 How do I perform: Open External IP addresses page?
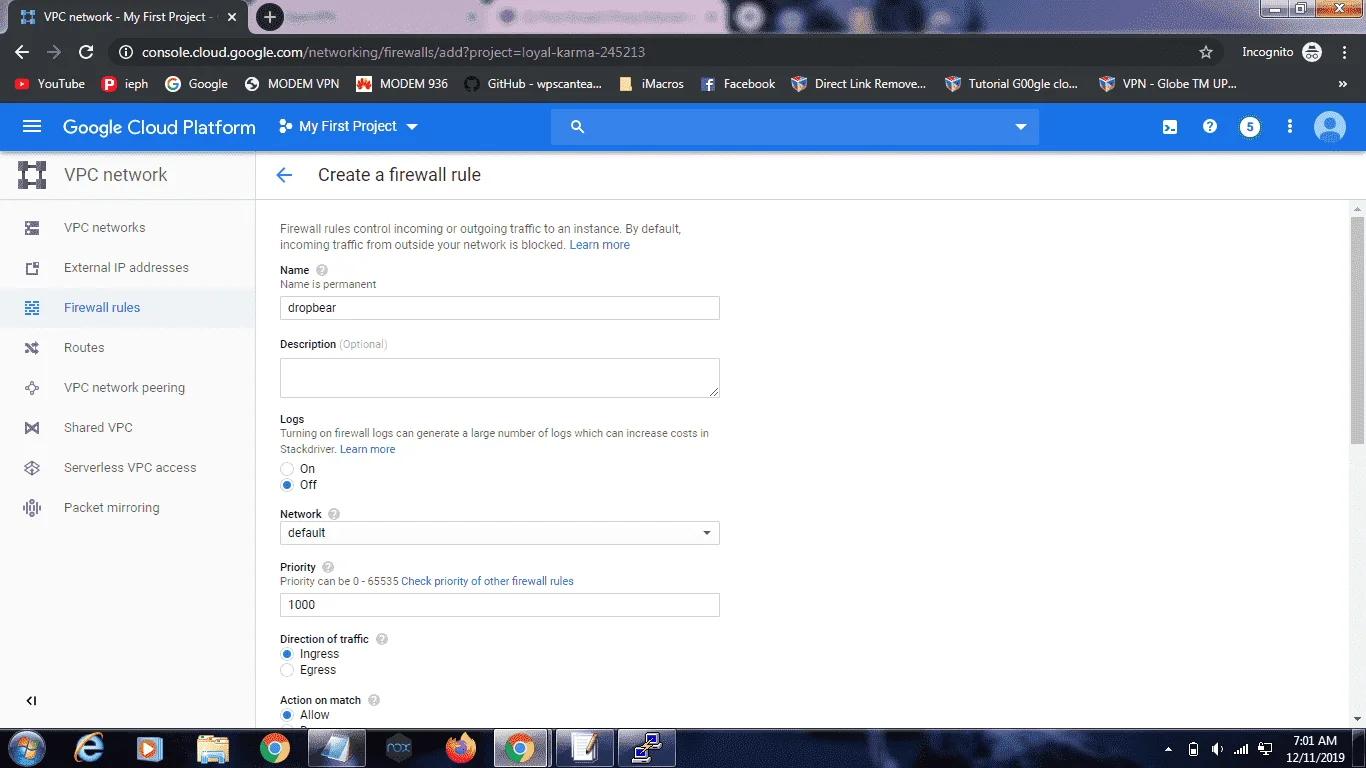coord(127,268)
